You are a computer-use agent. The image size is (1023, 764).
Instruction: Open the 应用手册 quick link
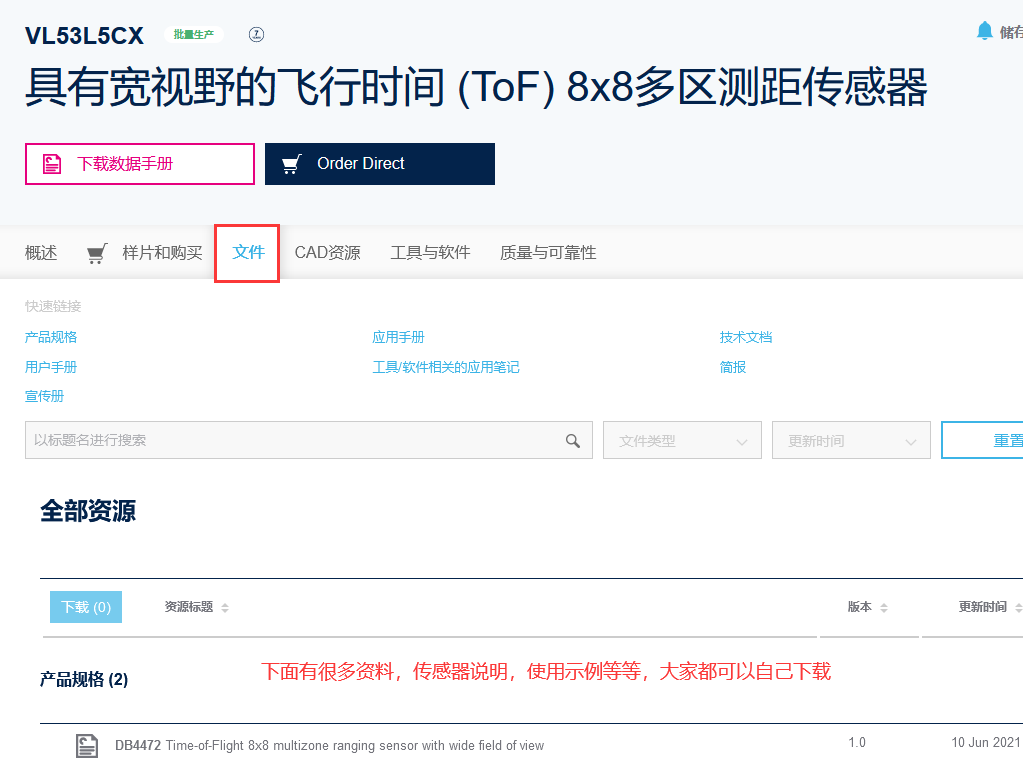398,337
